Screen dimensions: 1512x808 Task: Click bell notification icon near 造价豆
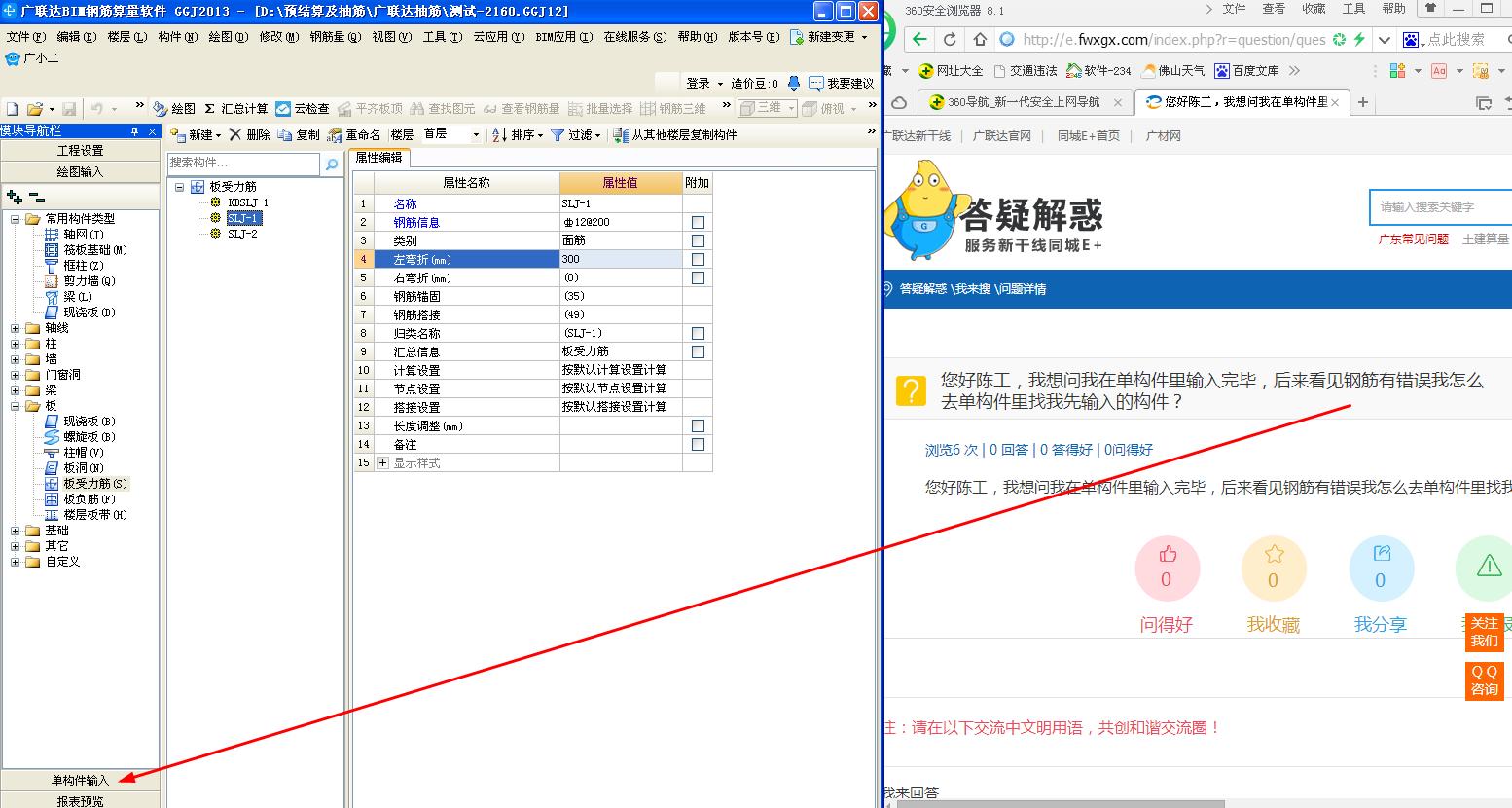[794, 84]
